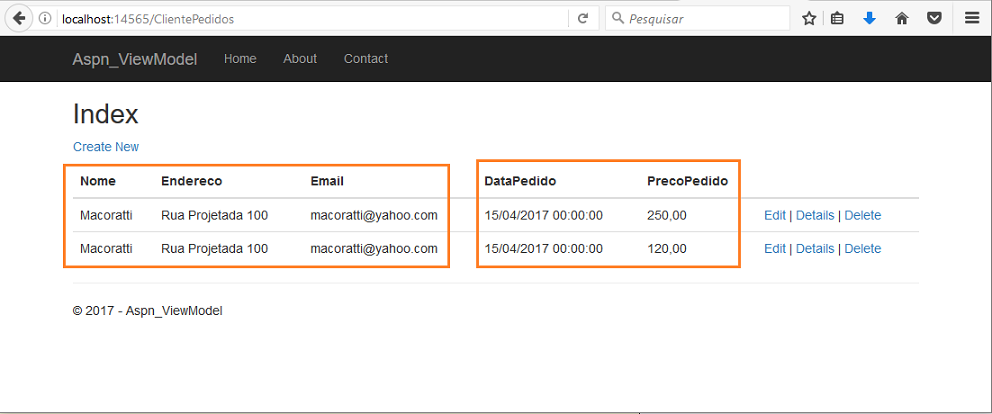Select email cell in the 120,00 row
The image size is (992, 414).
(374, 249)
